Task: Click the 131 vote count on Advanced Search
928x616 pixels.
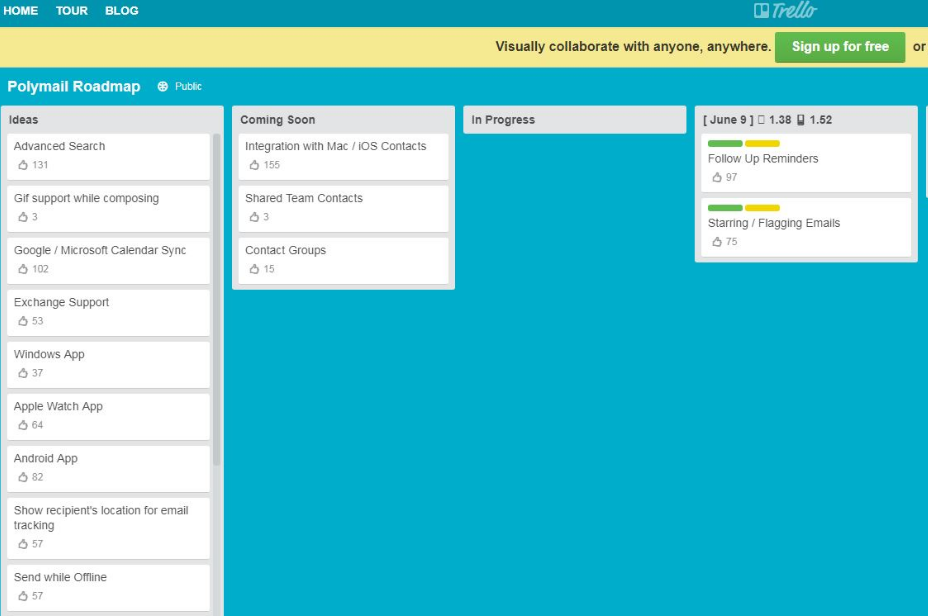Action: [x=40, y=165]
